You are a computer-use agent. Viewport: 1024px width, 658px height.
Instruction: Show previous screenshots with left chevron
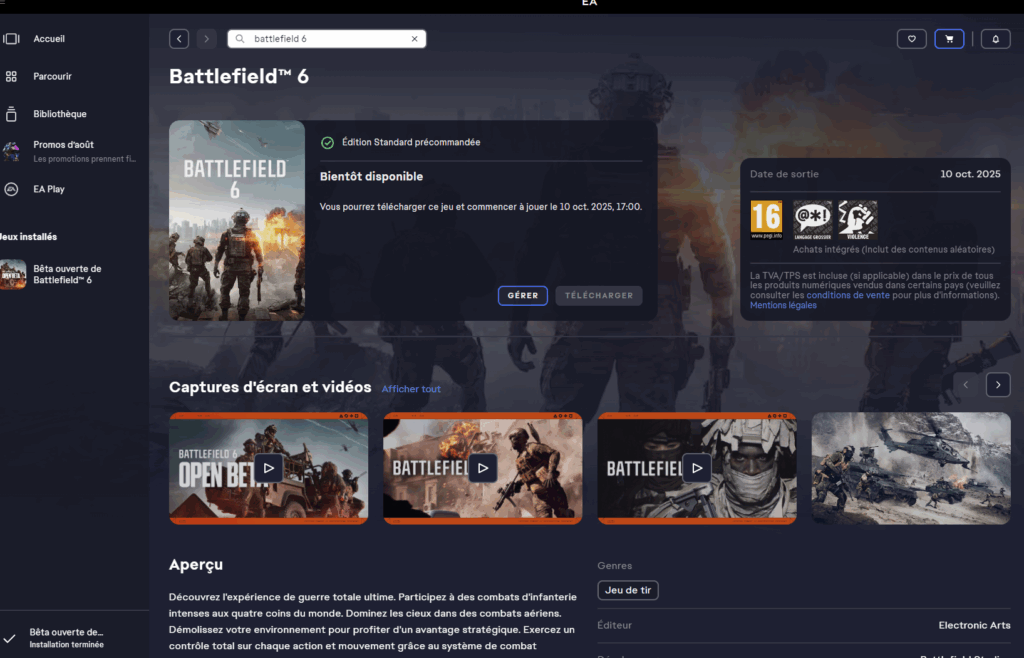point(966,385)
